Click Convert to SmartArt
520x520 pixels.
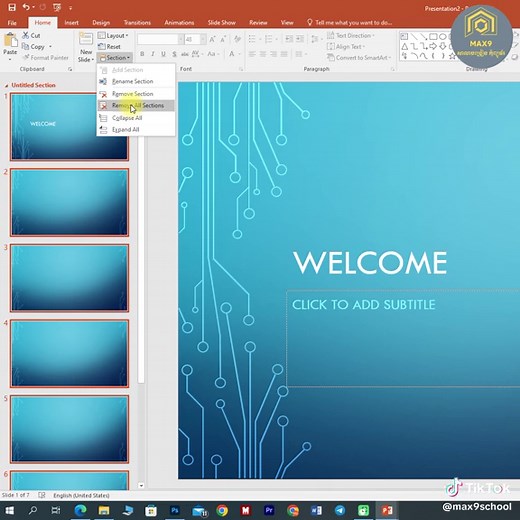click(x=359, y=58)
